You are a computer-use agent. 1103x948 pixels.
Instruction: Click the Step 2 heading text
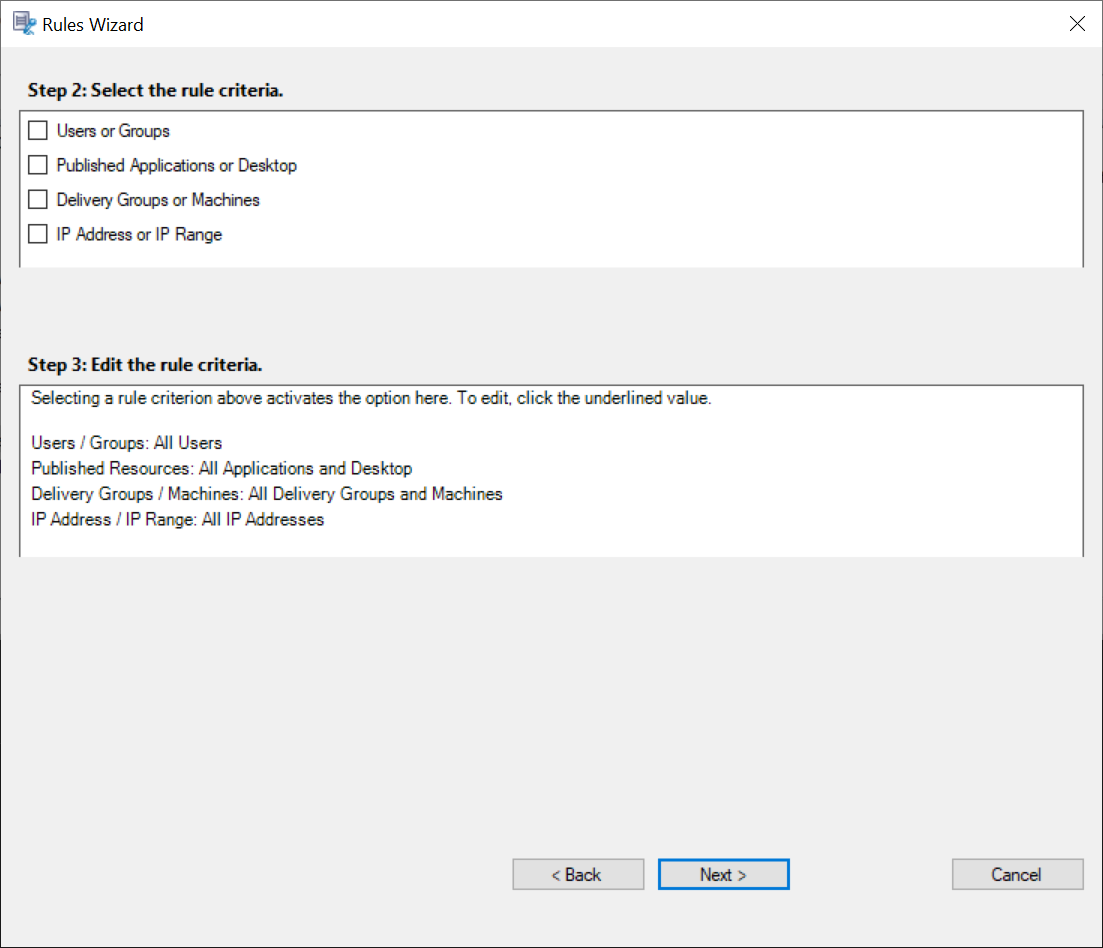tap(155, 91)
